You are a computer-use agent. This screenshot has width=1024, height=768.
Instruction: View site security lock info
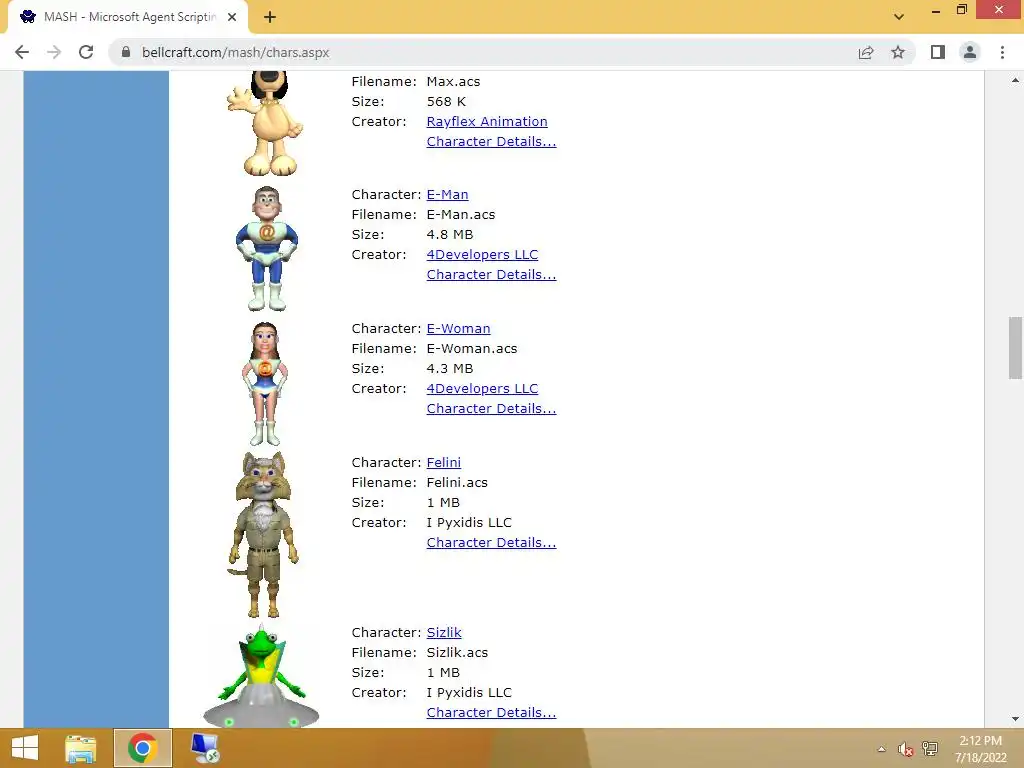[x=126, y=52]
